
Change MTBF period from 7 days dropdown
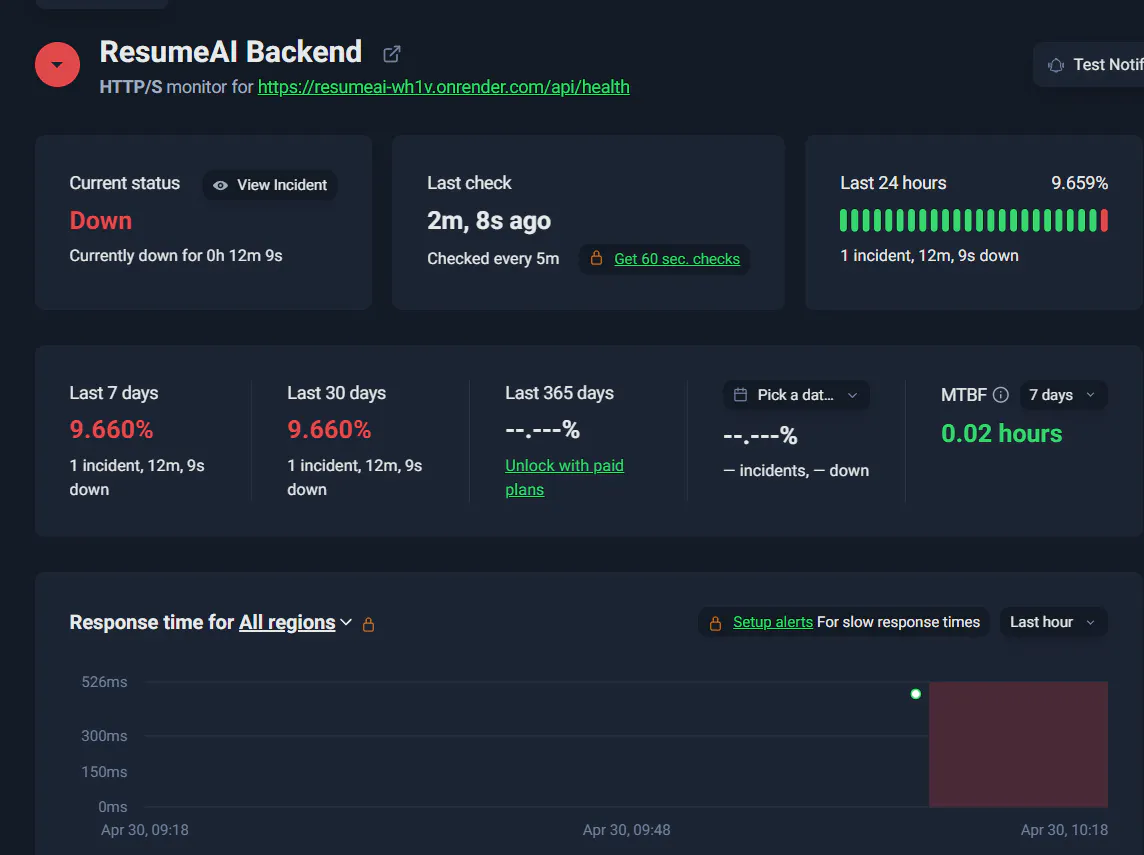click(x=1063, y=395)
